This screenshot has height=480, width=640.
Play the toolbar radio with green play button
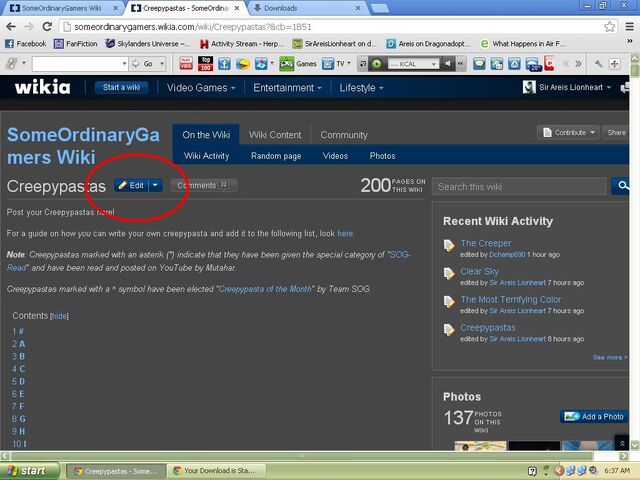[377, 64]
